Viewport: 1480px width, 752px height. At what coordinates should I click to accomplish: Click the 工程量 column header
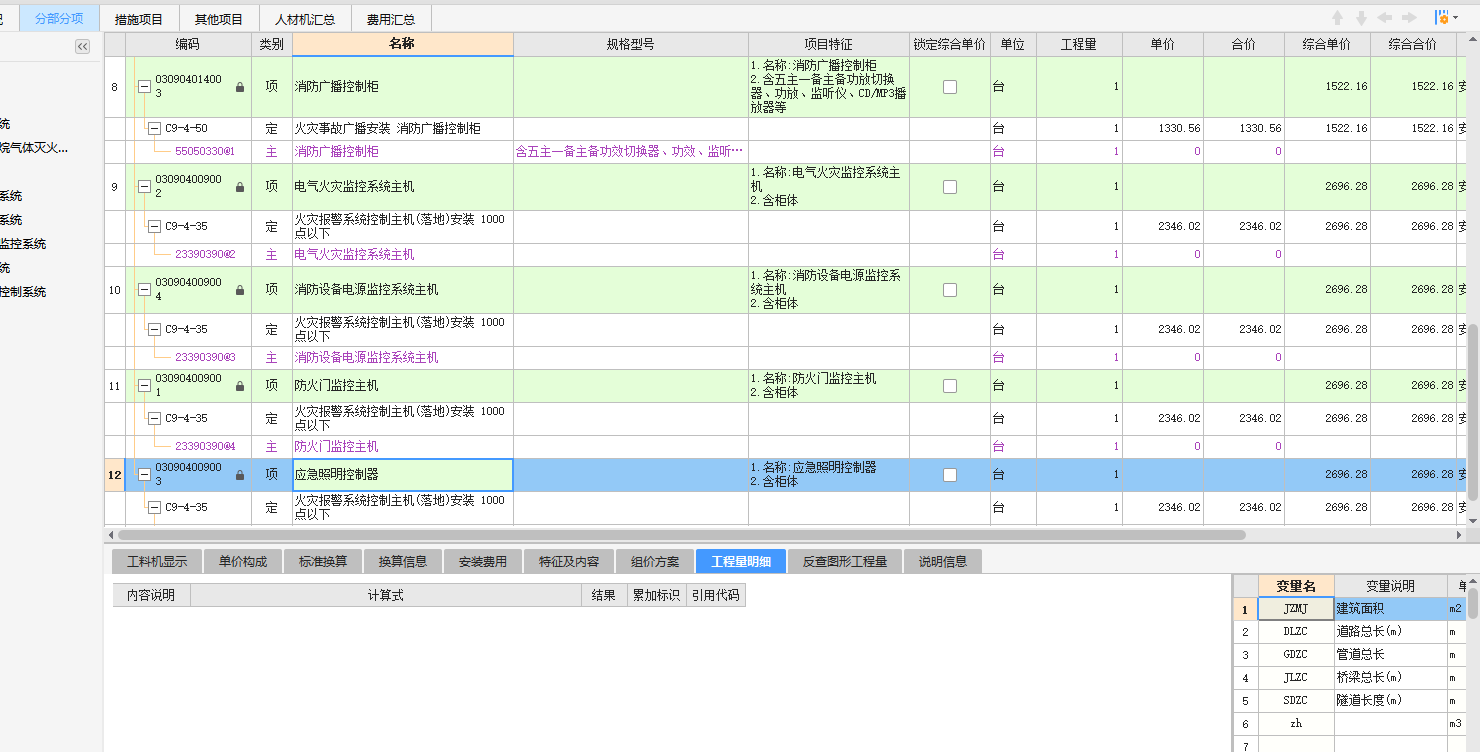(x=1079, y=44)
